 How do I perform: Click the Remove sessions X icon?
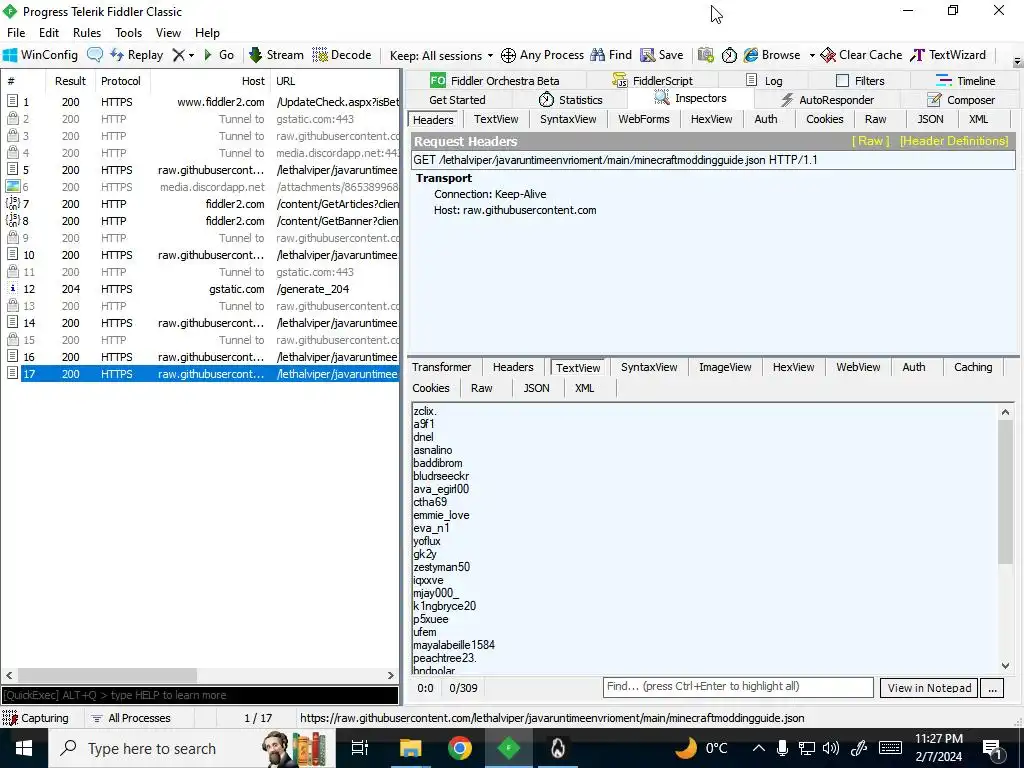point(178,55)
